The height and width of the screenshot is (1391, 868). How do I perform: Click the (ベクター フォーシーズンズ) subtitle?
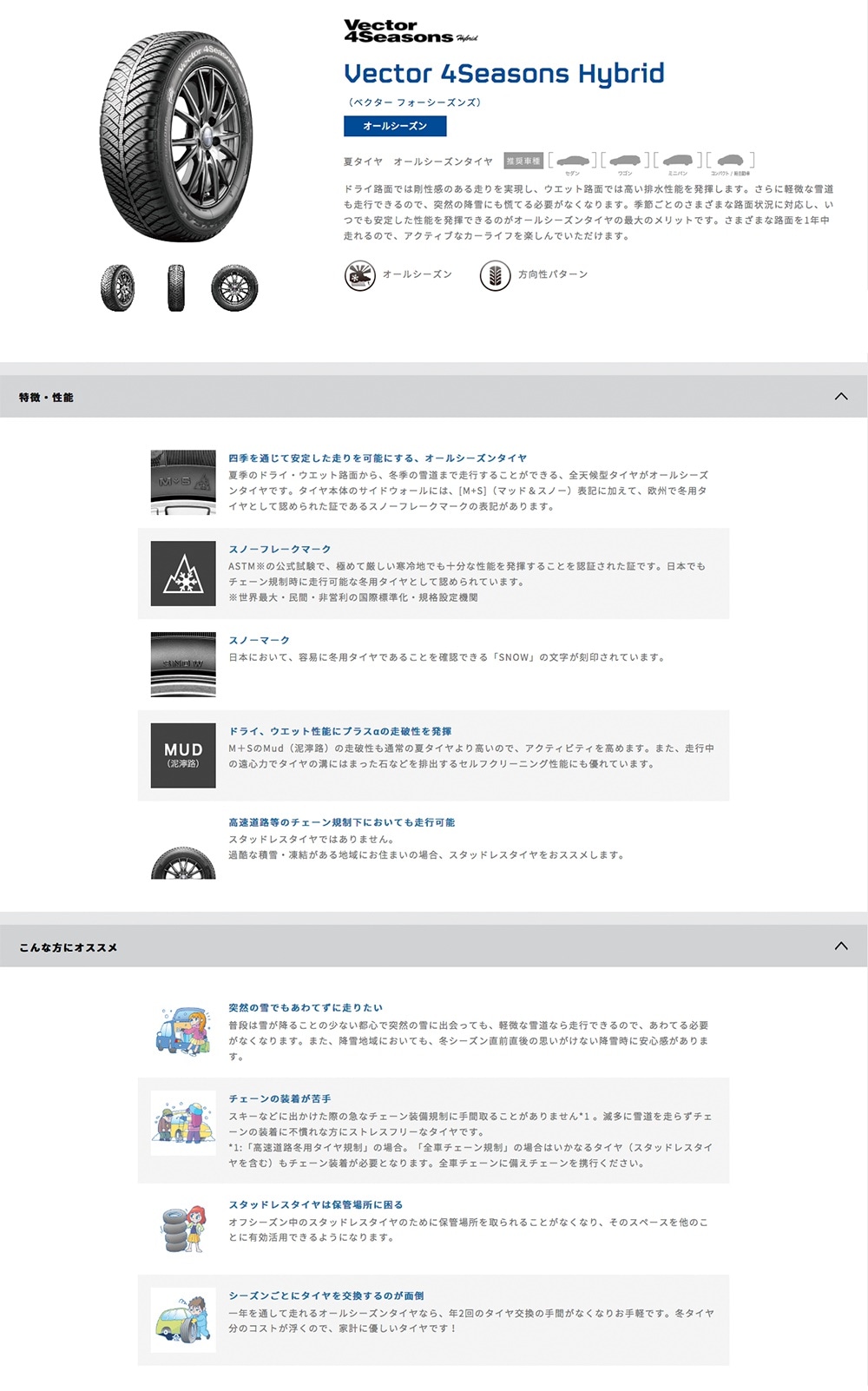(414, 102)
